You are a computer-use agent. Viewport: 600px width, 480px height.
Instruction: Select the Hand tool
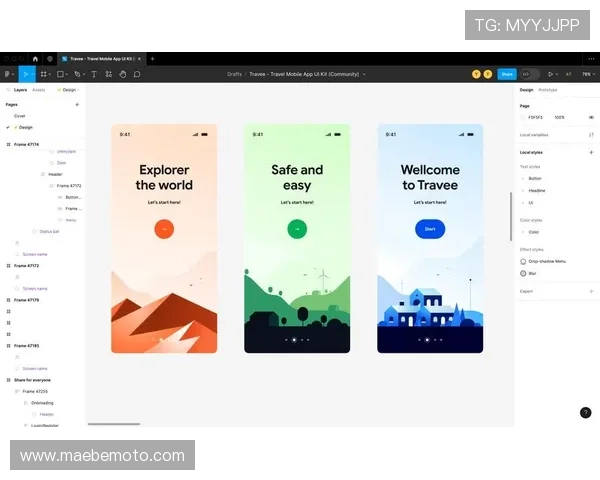(x=122, y=74)
